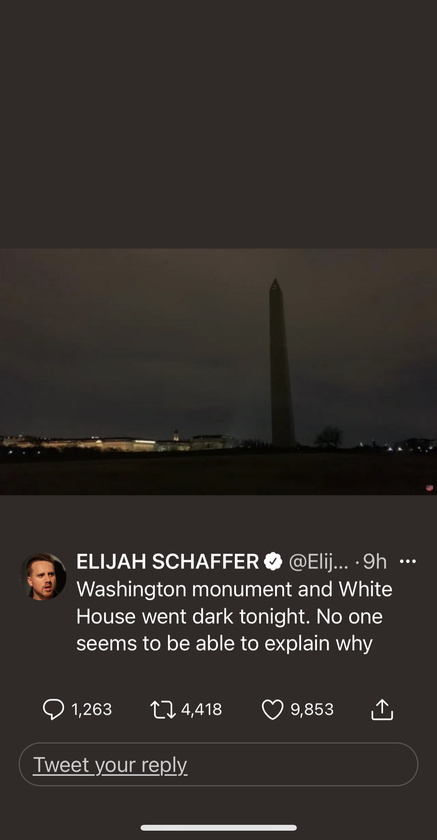Click the lit buildings in the photo

tap(115, 442)
